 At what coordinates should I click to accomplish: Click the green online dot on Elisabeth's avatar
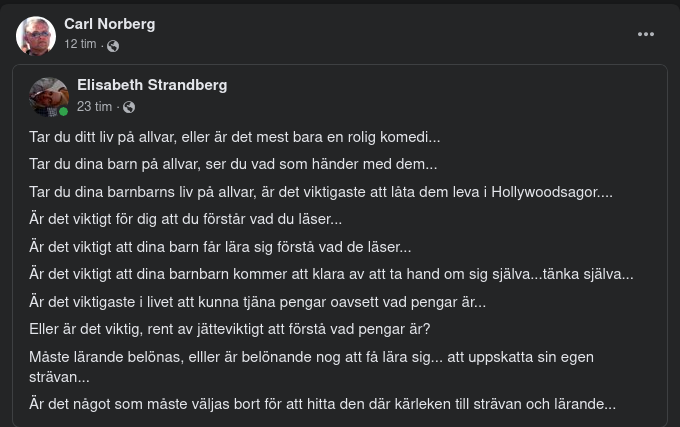64,111
